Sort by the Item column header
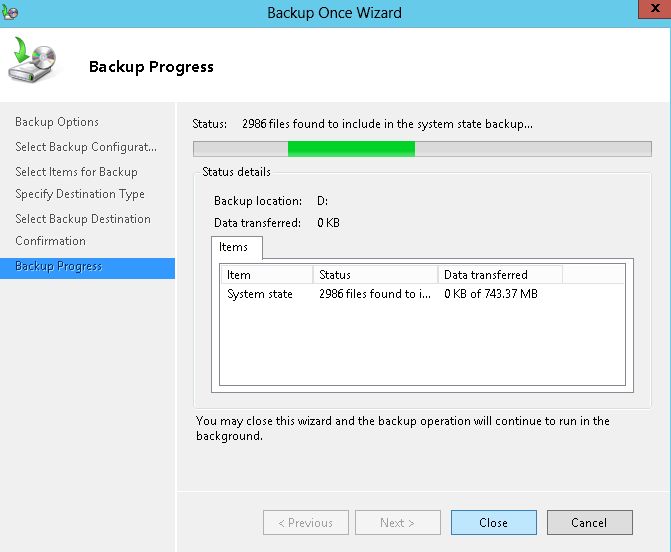The height and width of the screenshot is (552, 671). tap(267, 275)
